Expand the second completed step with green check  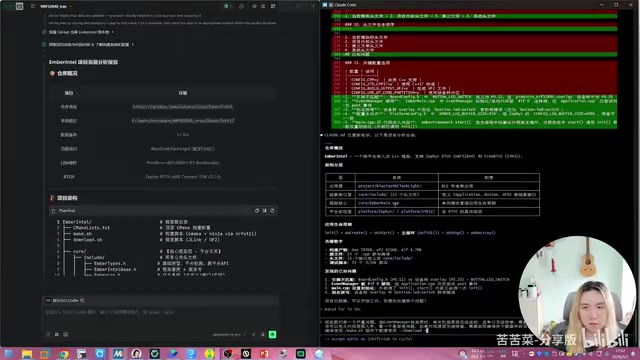click(88, 44)
